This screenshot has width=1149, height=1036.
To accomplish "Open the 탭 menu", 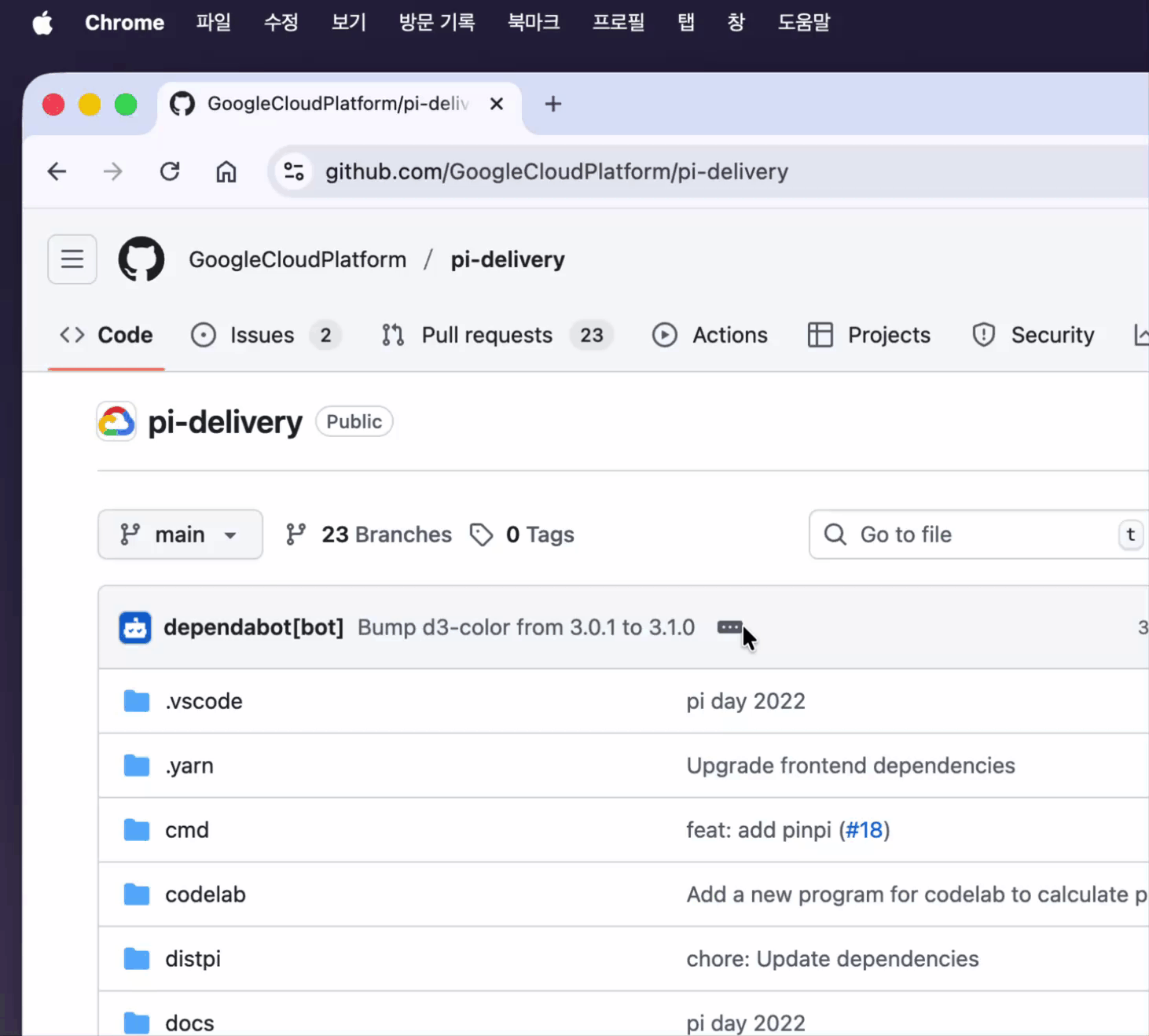I will (x=686, y=23).
